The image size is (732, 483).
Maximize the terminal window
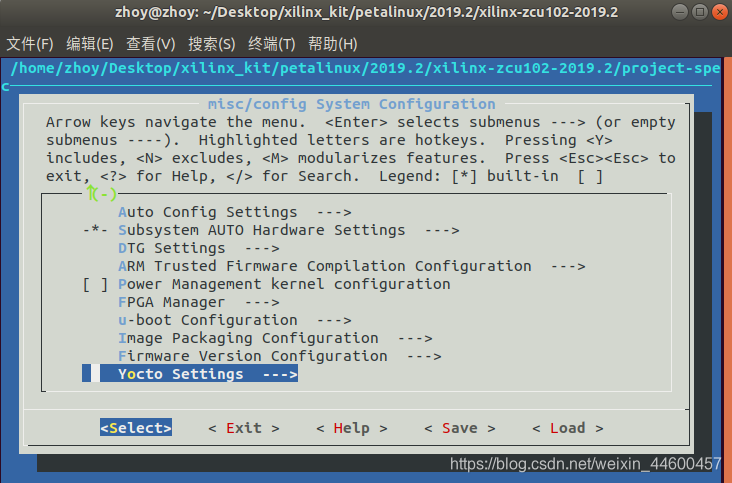700,12
